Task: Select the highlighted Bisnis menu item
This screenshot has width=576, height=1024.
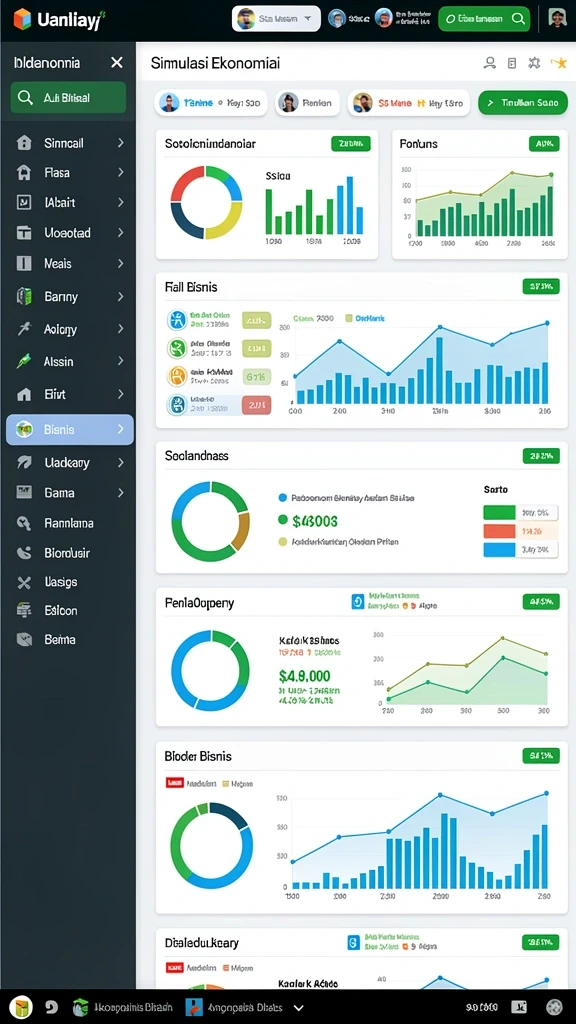Action: pyautogui.click(x=70, y=430)
